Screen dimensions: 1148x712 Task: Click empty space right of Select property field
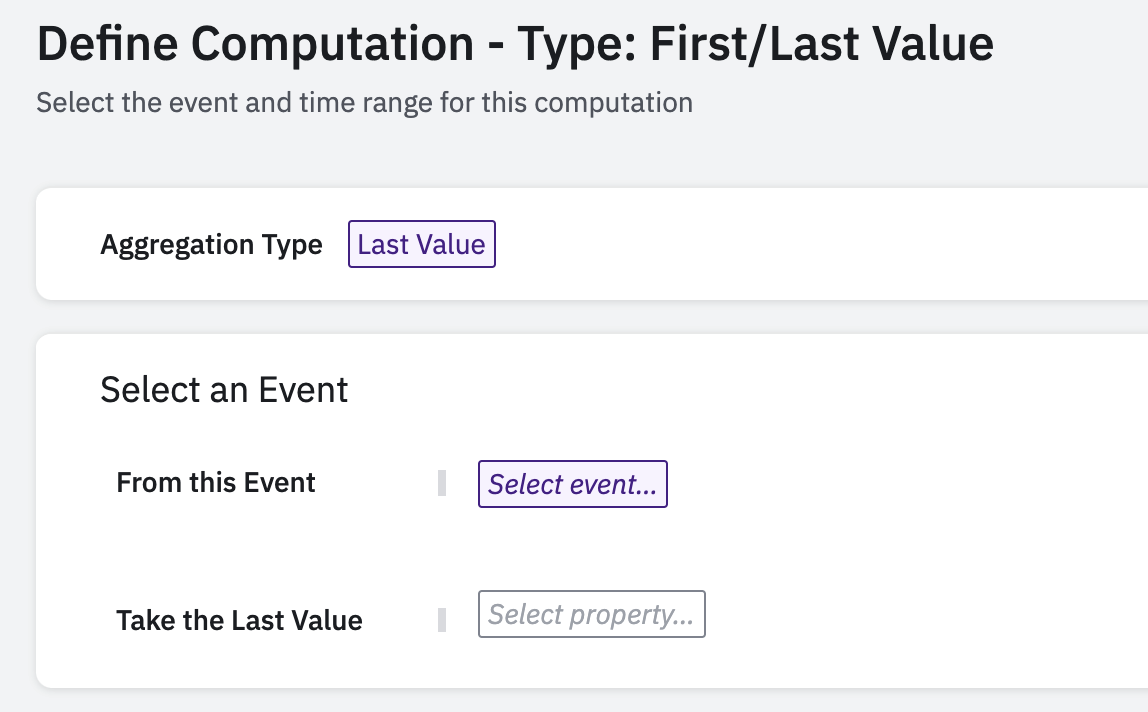tap(900, 614)
